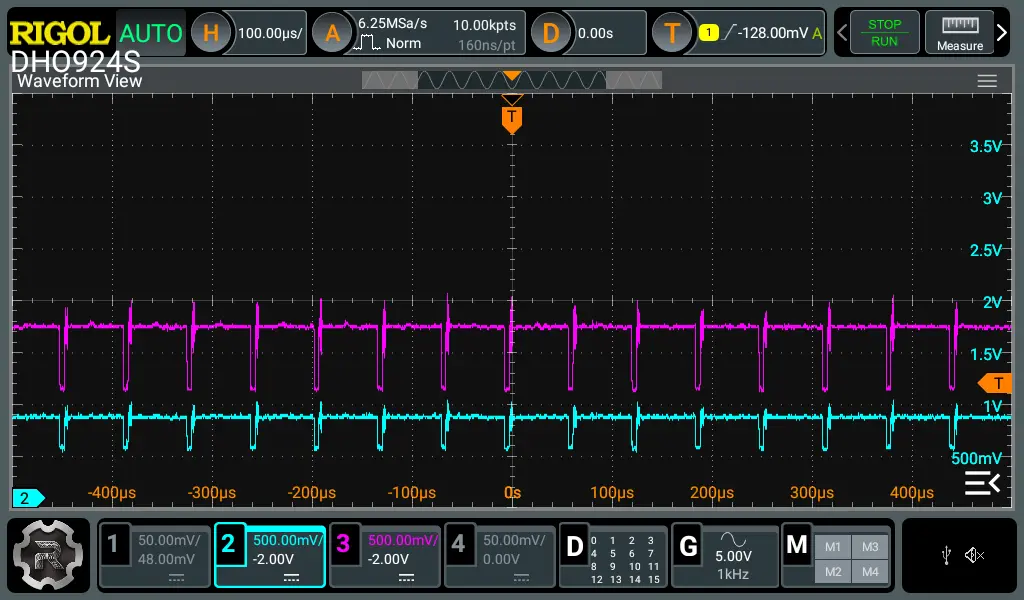Select math channel M2

pyautogui.click(x=833, y=572)
